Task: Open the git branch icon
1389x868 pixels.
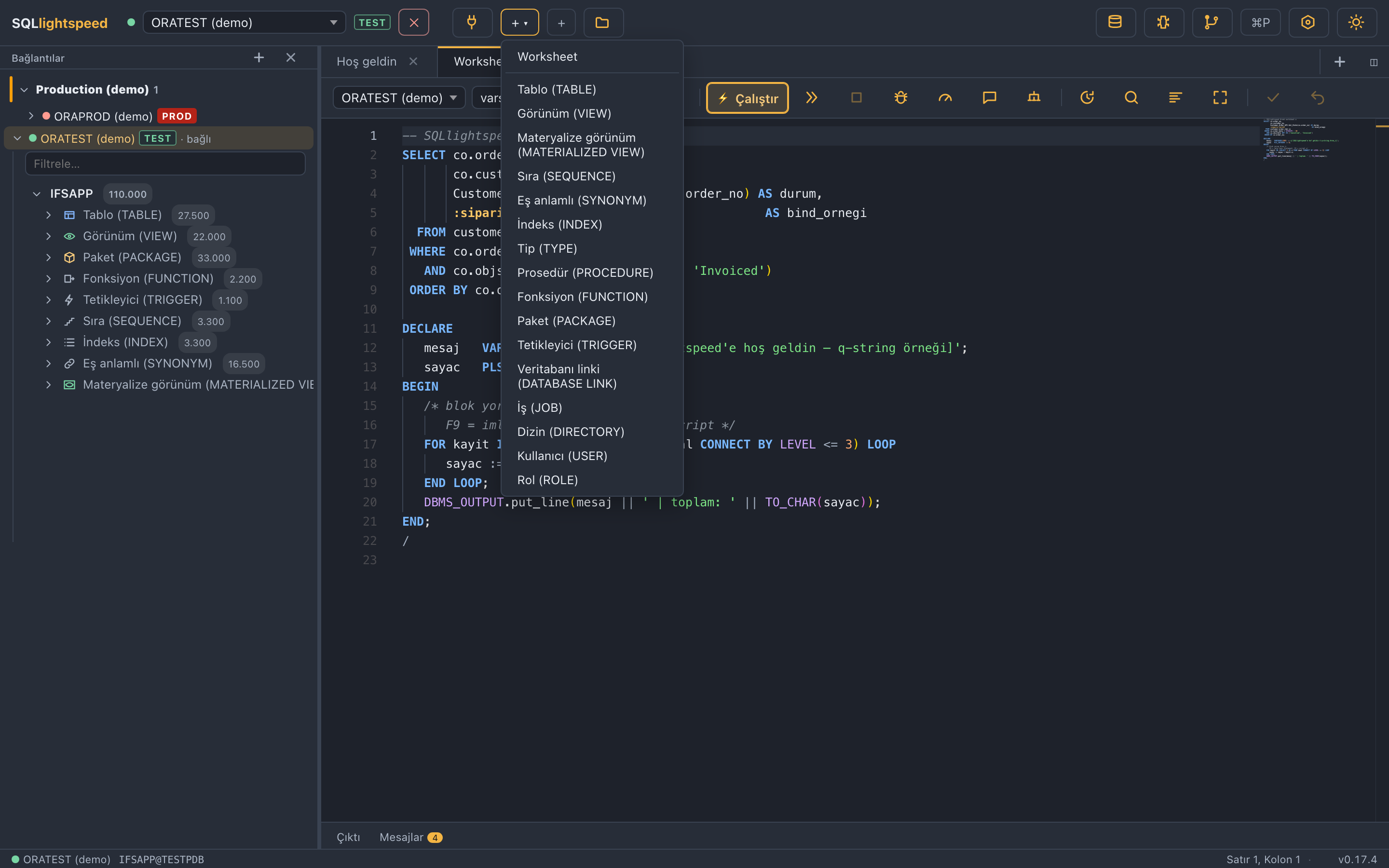Action: pos(1212,22)
